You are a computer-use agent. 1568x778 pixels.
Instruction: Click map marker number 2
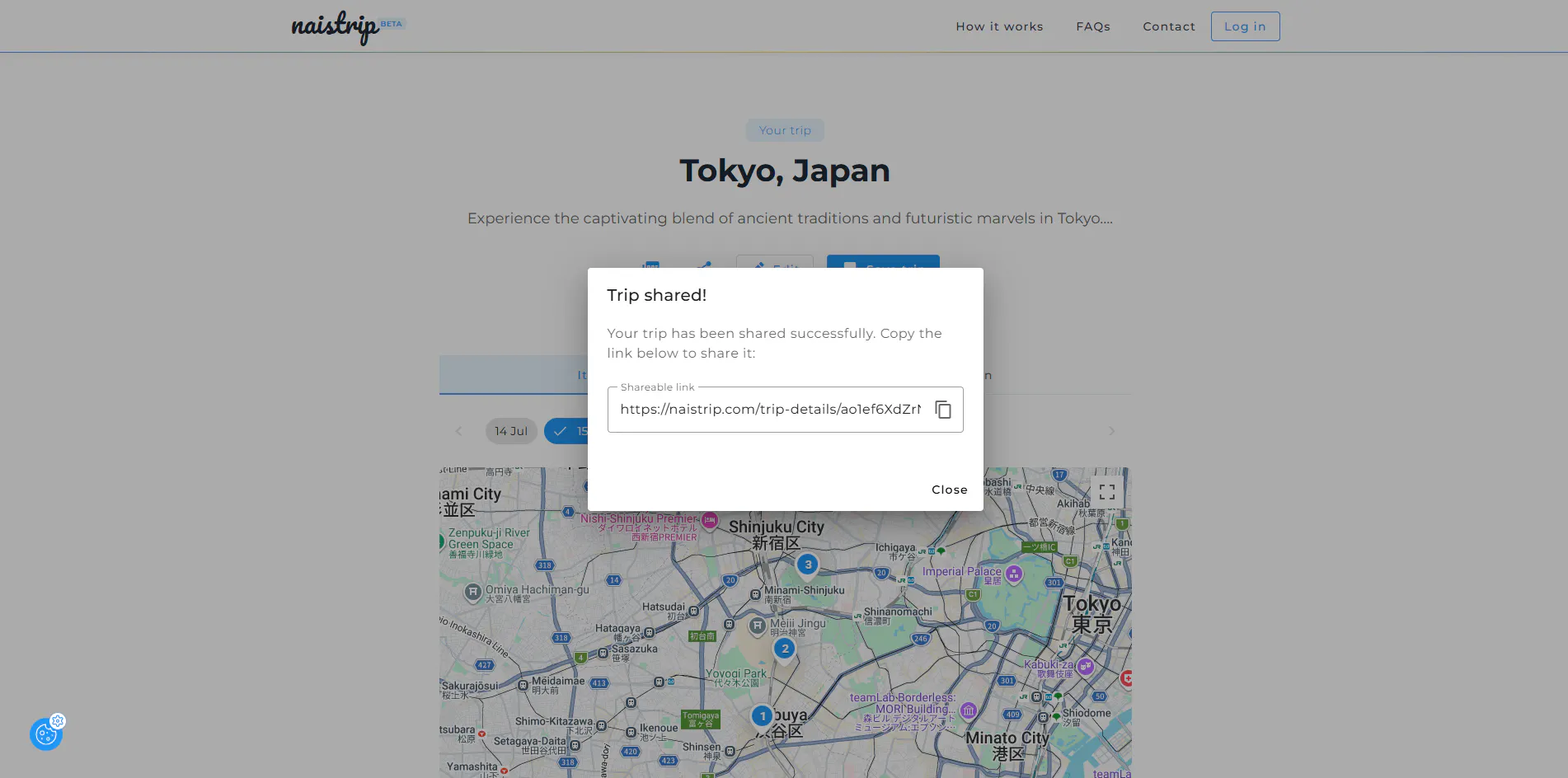point(785,649)
